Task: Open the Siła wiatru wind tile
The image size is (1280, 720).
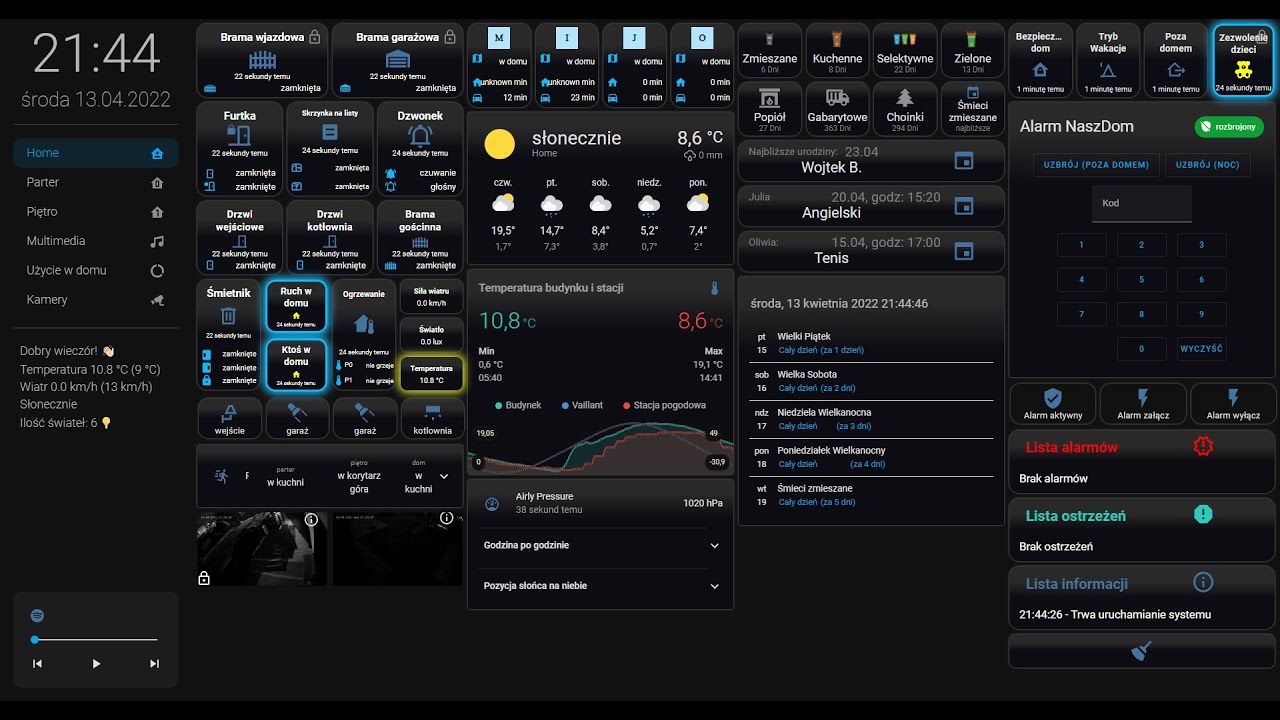Action: [x=431, y=296]
